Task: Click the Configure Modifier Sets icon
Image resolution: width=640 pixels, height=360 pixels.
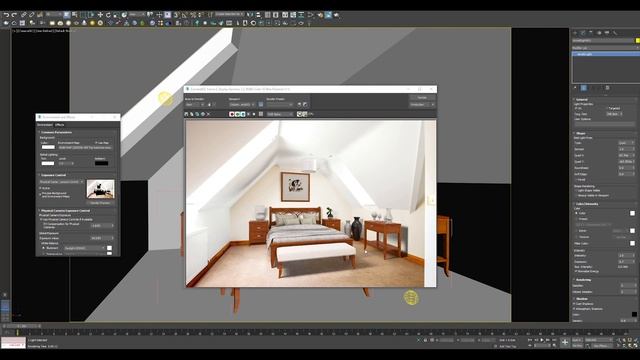Action: 607,88
